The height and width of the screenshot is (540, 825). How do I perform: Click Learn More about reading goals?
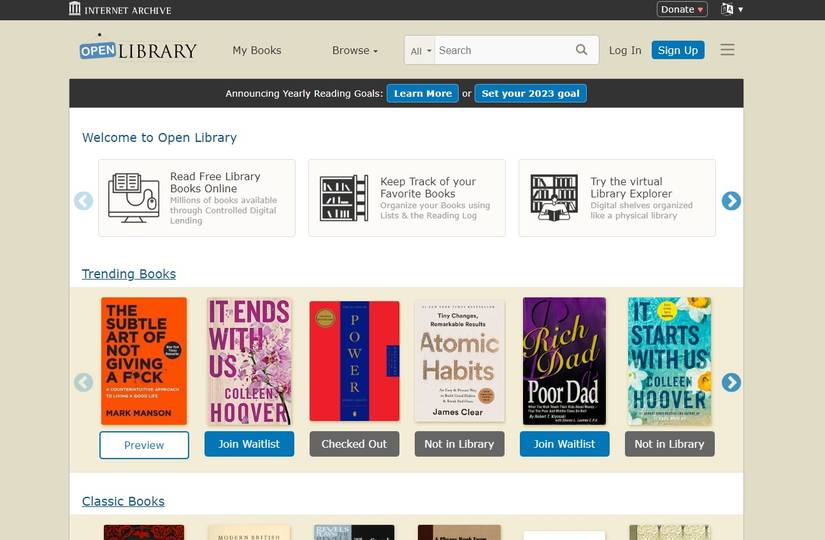[x=422, y=93]
